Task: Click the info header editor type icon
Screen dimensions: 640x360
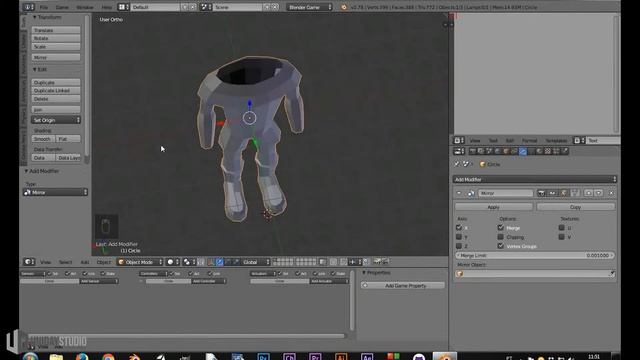Action: [x=29, y=7]
